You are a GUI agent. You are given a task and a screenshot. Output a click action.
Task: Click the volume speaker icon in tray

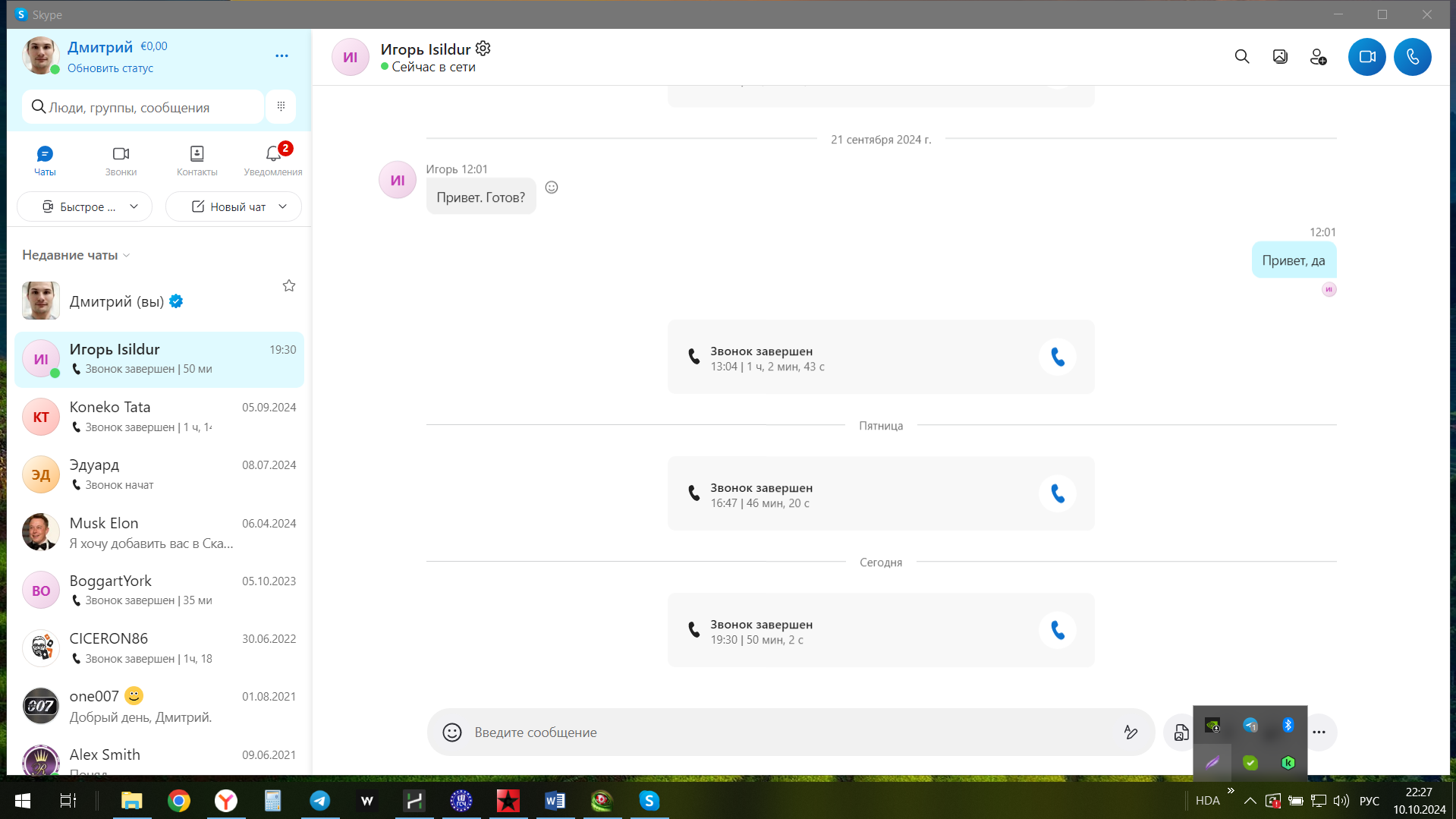pos(1341,801)
